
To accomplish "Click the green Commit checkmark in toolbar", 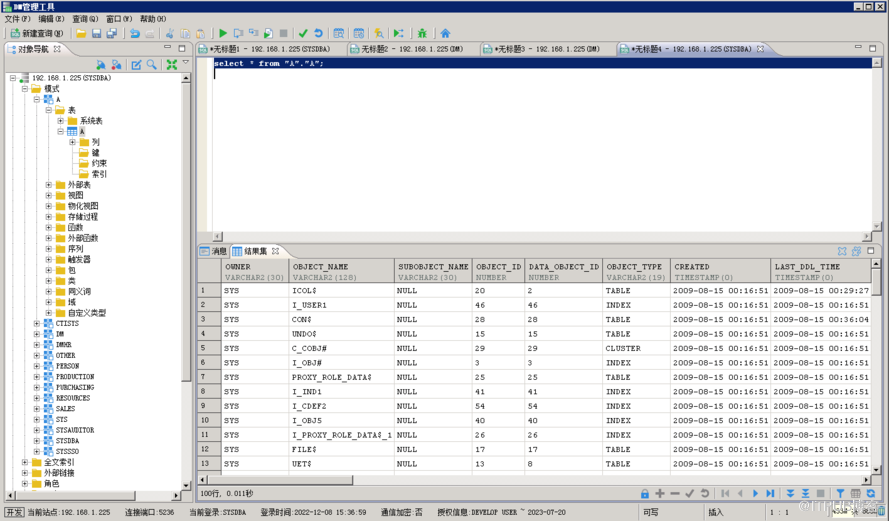I will 303,33.
